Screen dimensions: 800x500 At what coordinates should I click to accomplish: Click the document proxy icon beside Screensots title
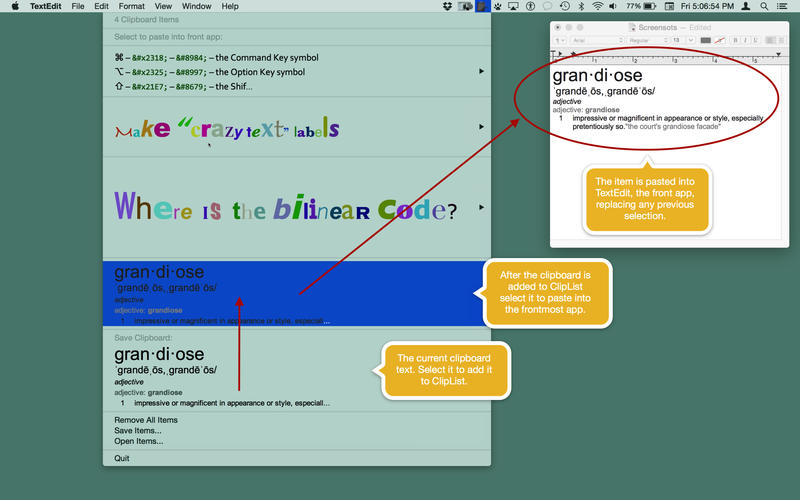[632, 28]
